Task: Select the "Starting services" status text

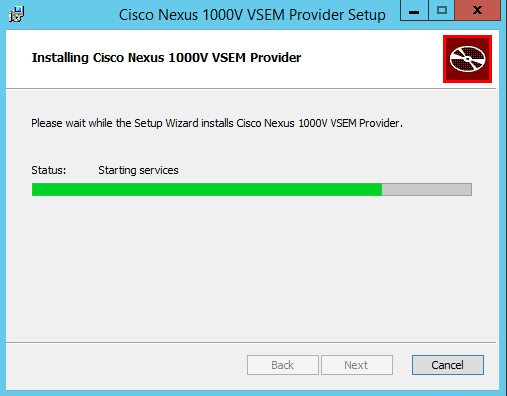Action: 138,170
